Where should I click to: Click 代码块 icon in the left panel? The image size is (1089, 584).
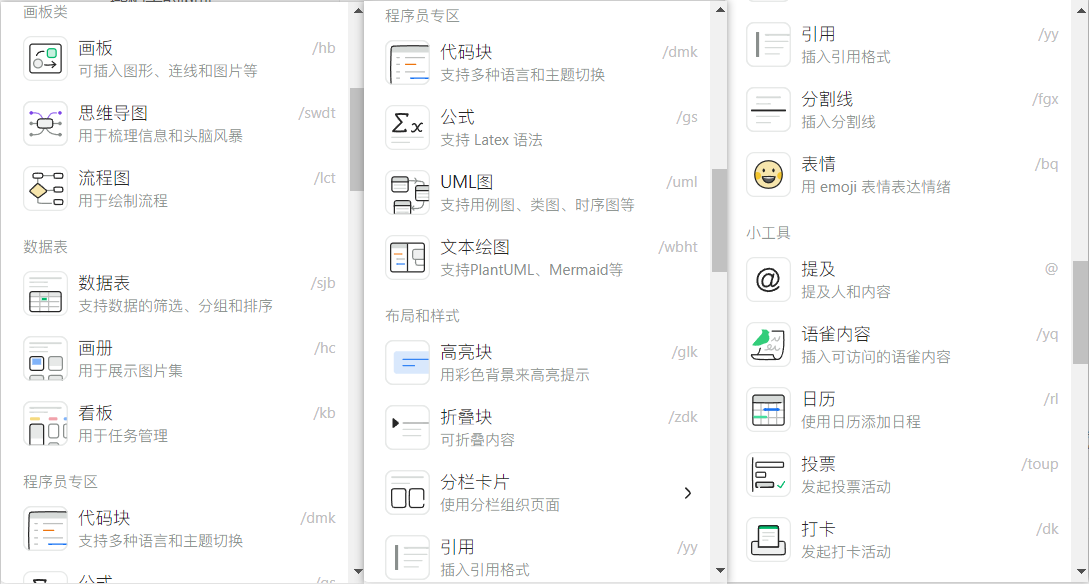coord(45,529)
